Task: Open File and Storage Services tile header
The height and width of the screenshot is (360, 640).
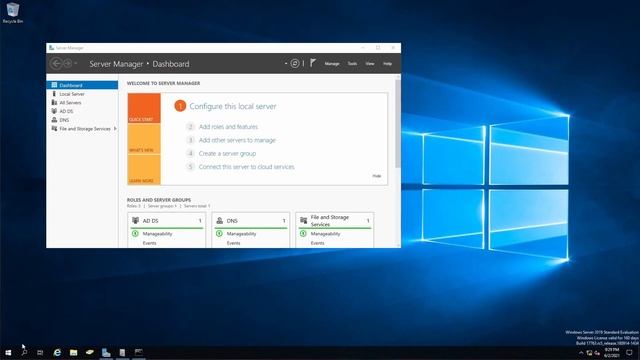Action: [x=336, y=220]
